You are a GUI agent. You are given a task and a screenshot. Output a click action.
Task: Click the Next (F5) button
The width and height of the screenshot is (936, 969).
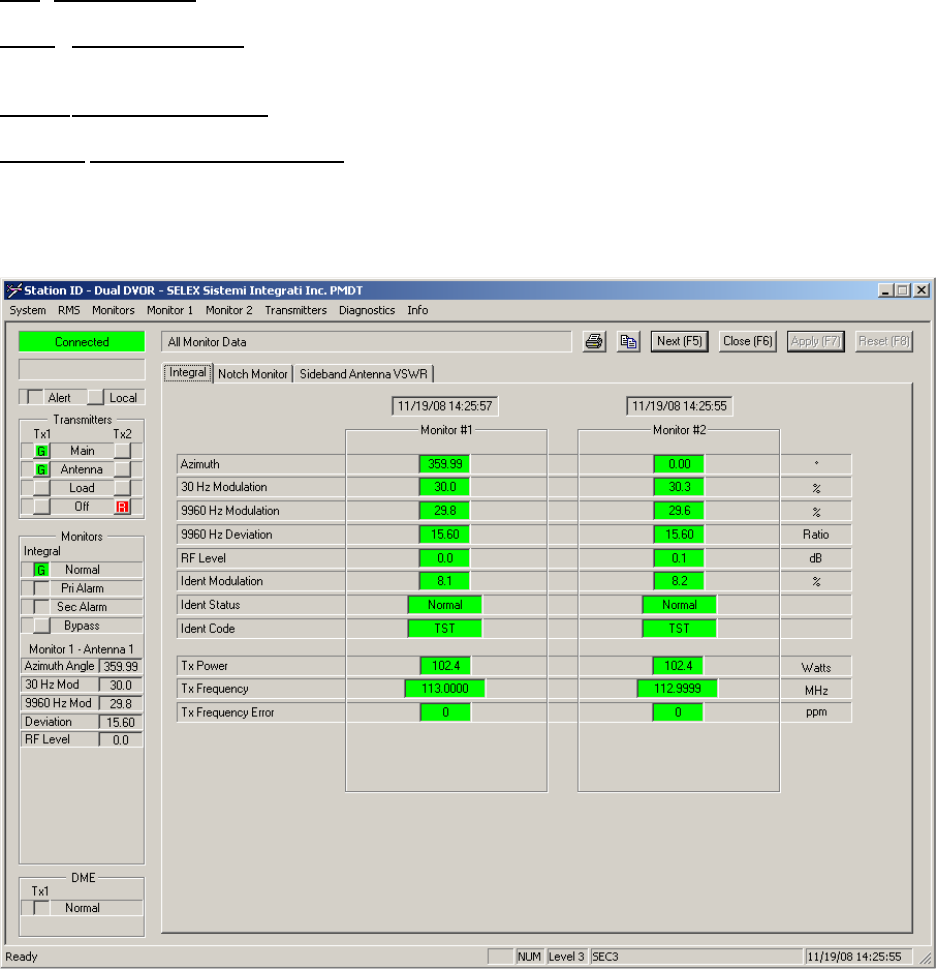[680, 341]
